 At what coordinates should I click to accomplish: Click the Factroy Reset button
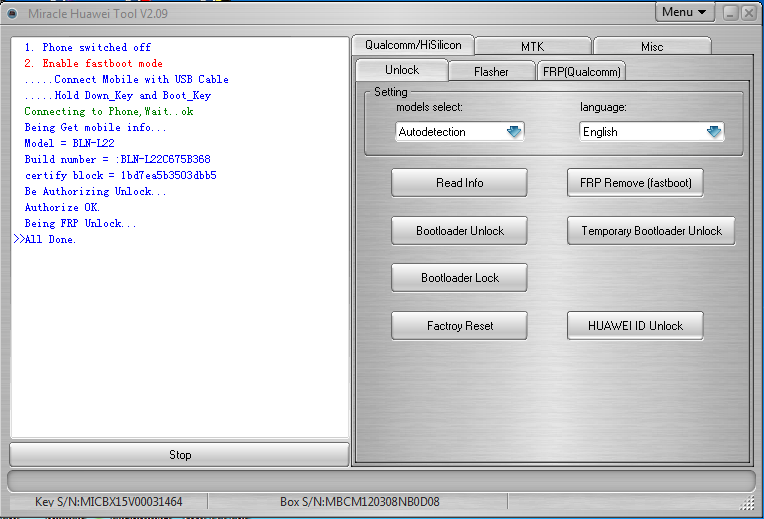[x=459, y=326]
